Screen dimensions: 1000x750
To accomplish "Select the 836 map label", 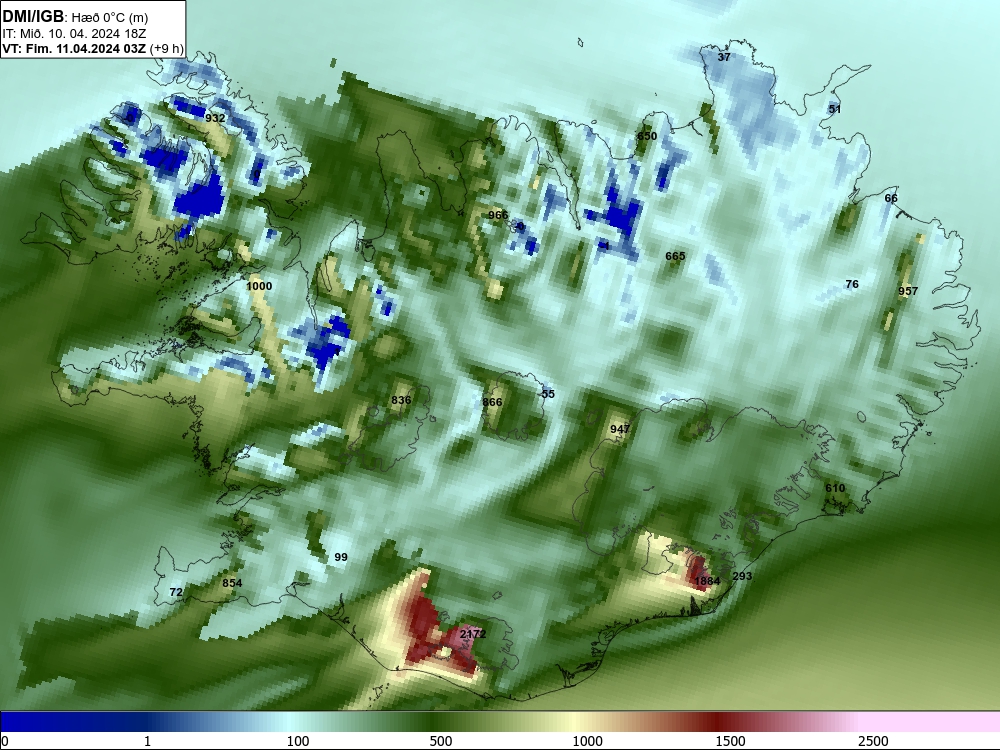I will point(401,400).
